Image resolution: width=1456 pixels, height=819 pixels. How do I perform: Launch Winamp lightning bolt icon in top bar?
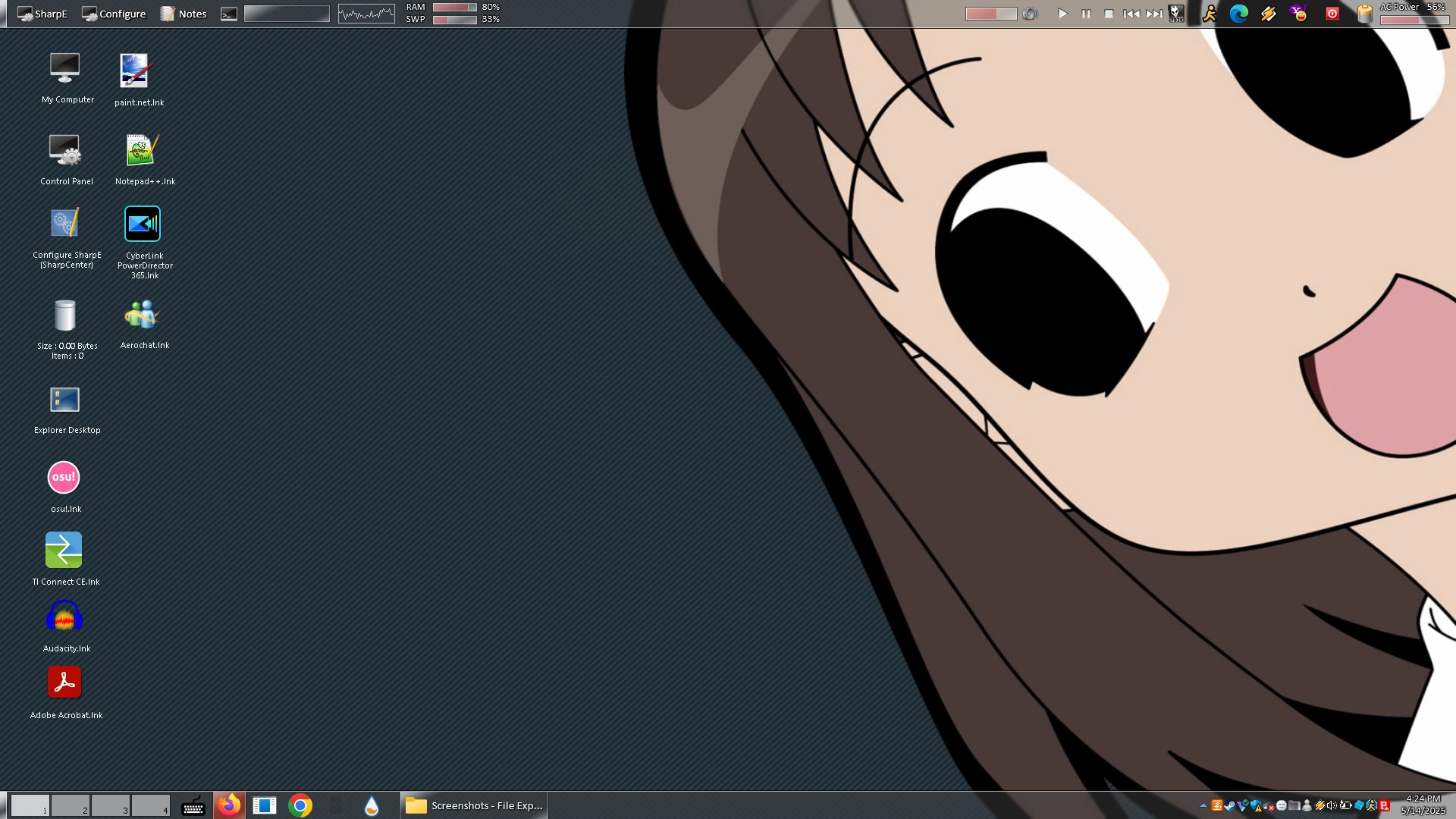click(1269, 14)
